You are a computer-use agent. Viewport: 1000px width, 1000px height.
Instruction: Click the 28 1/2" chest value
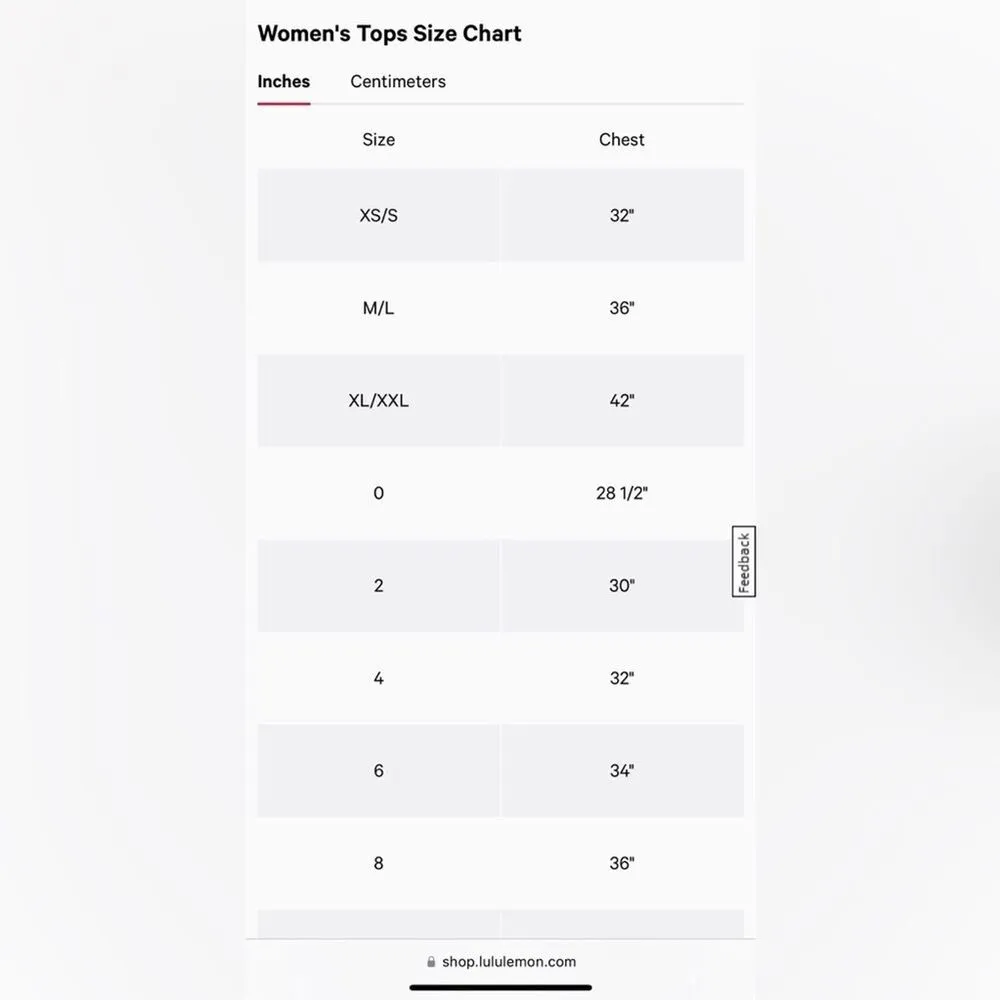tap(621, 493)
